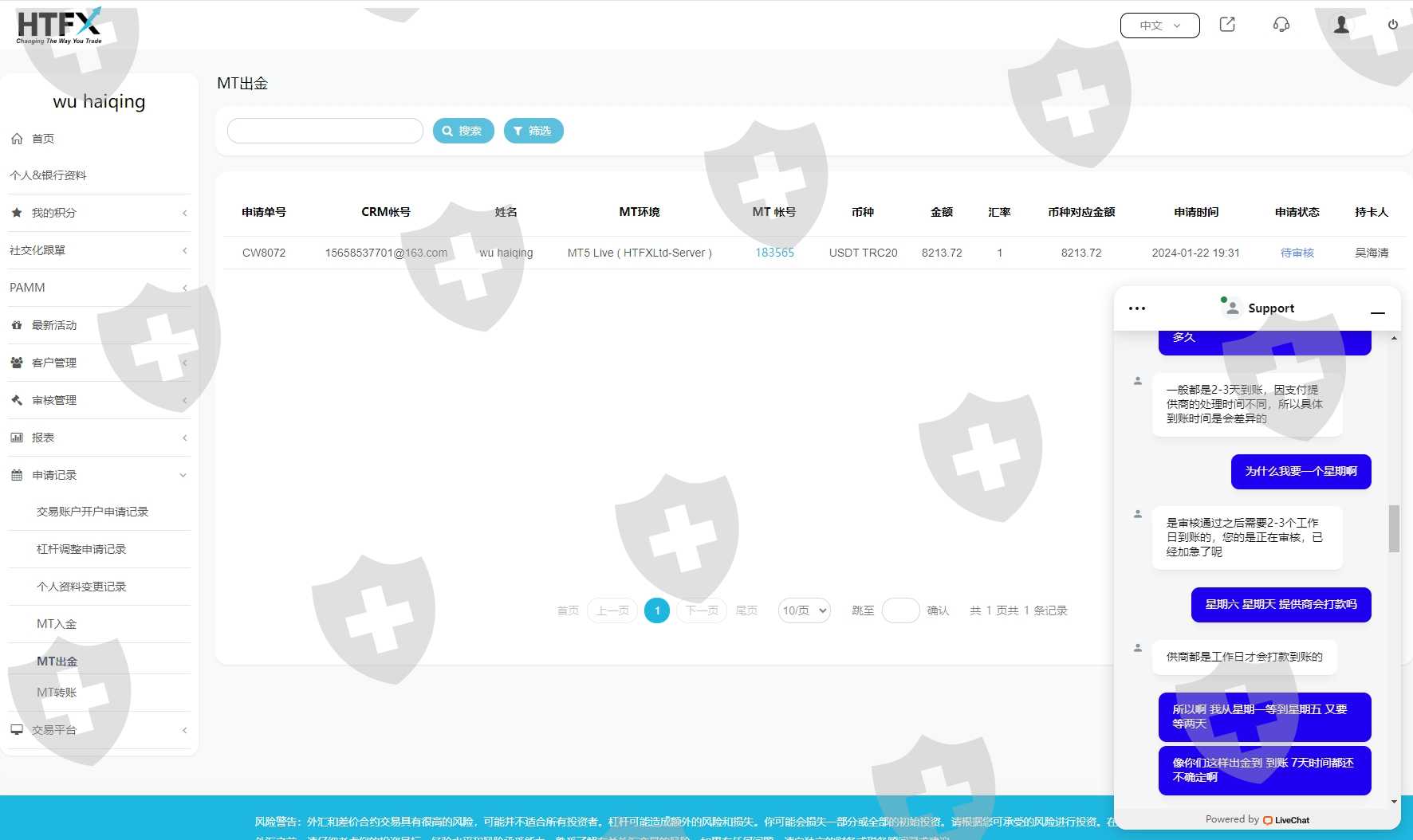Click the gavel icon beside 审核管理
The image size is (1413, 840).
pyautogui.click(x=17, y=400)
